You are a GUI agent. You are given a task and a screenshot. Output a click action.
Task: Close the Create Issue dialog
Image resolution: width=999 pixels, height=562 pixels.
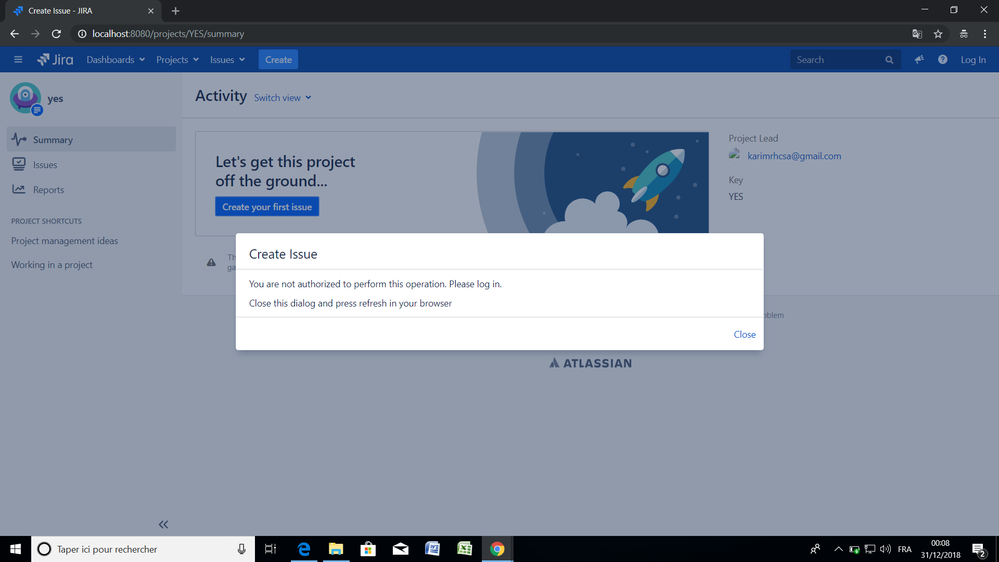(x=744, y=334)
